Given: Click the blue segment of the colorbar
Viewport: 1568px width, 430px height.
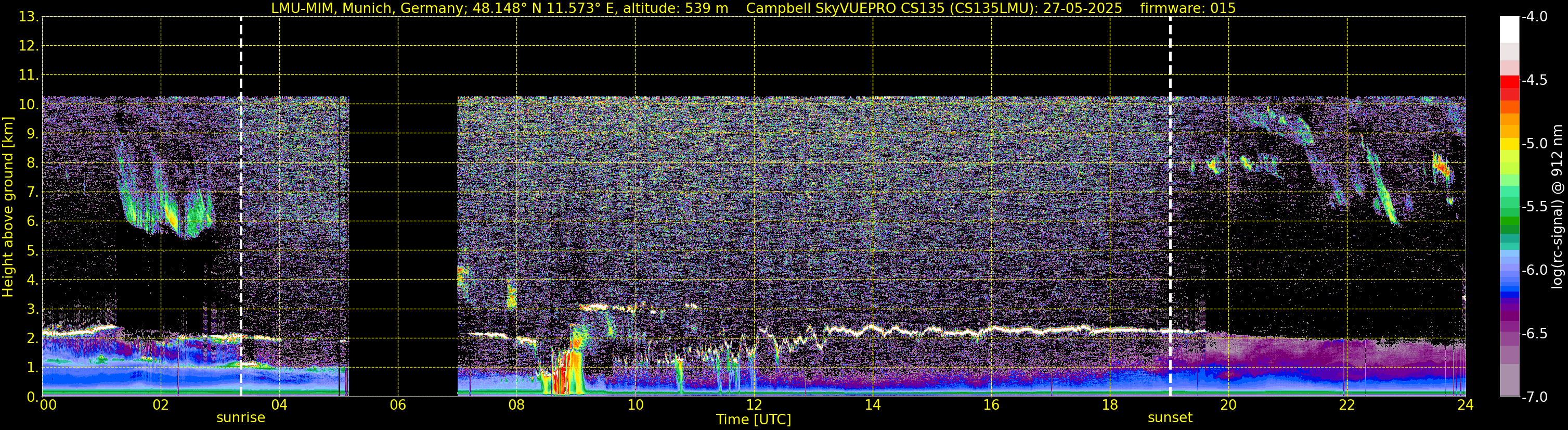Looking at the screenshot, I should click(1510, 295).
